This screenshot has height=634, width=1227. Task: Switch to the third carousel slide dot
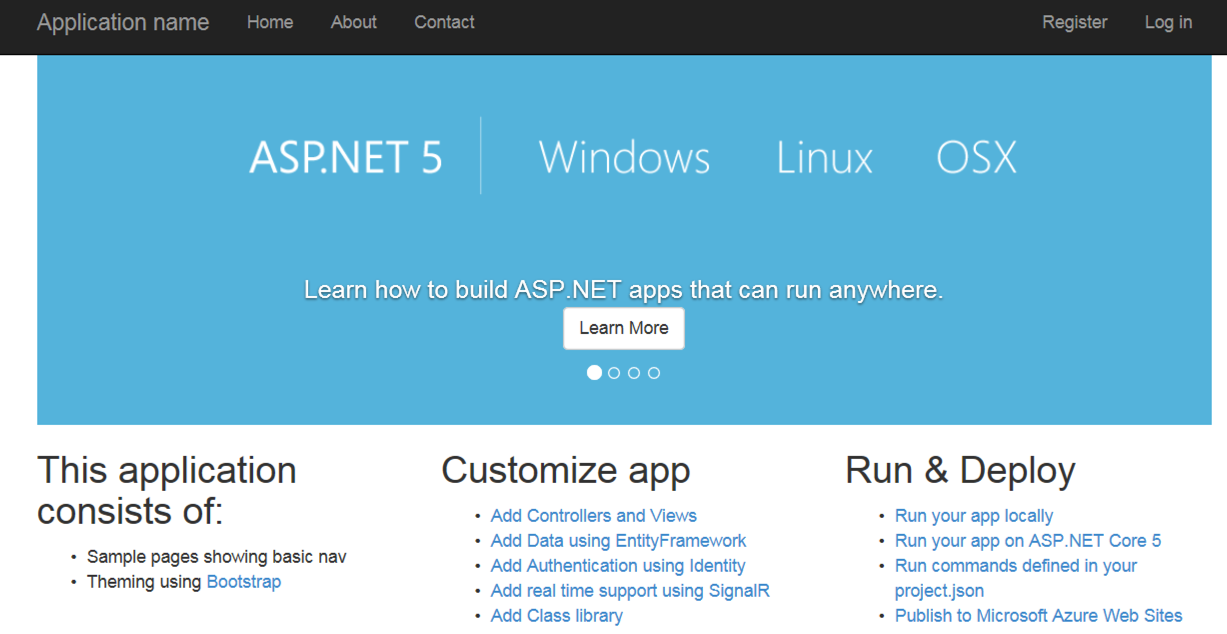634,373
